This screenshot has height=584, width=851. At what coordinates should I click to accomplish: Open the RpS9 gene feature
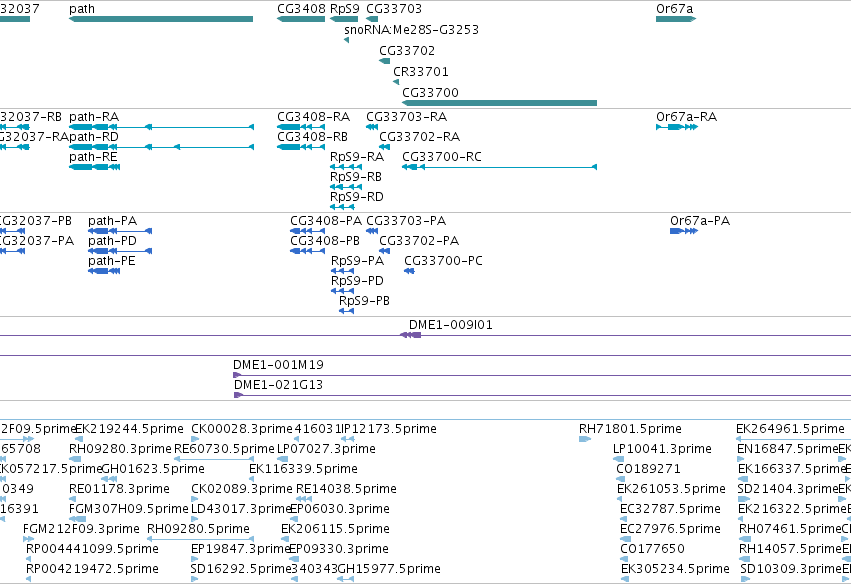coord(344,19)
